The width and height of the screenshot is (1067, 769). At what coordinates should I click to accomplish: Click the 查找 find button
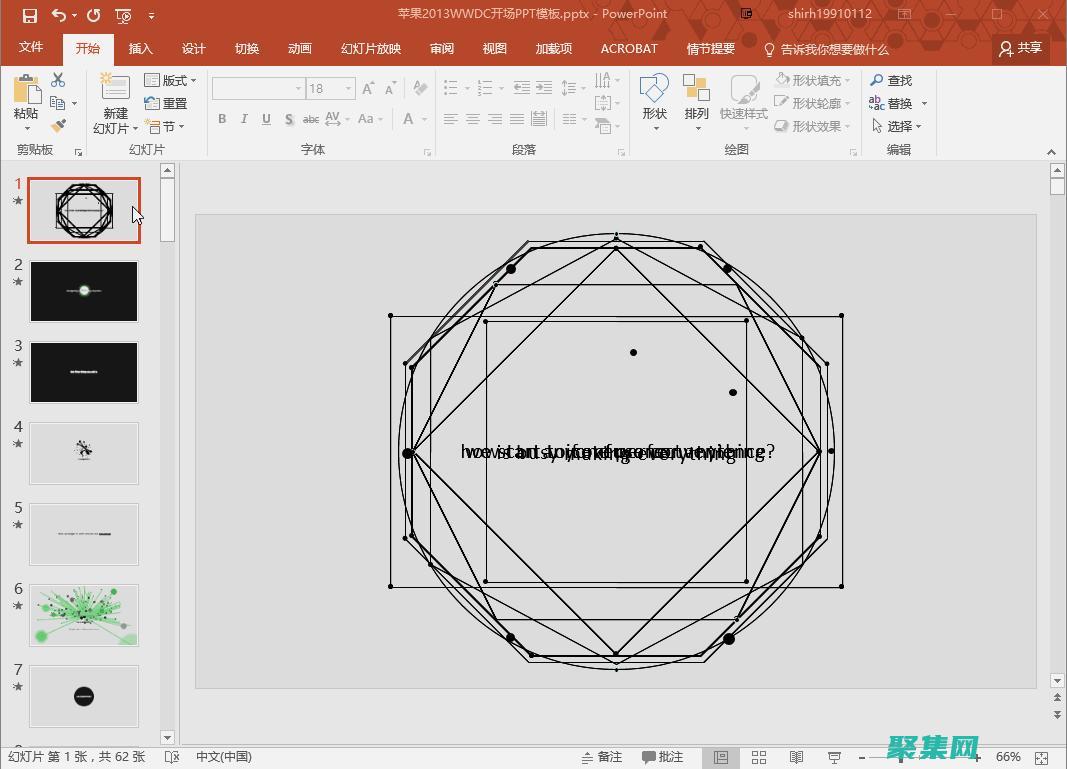coord(891,80)
